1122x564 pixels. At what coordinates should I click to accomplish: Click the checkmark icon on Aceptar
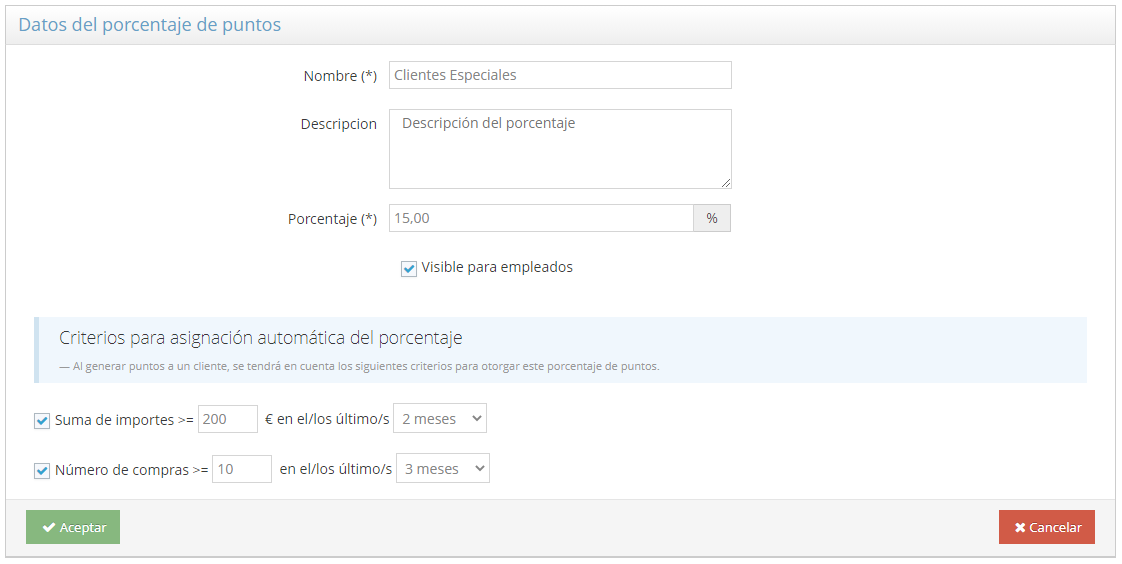[x=48, y=528]
